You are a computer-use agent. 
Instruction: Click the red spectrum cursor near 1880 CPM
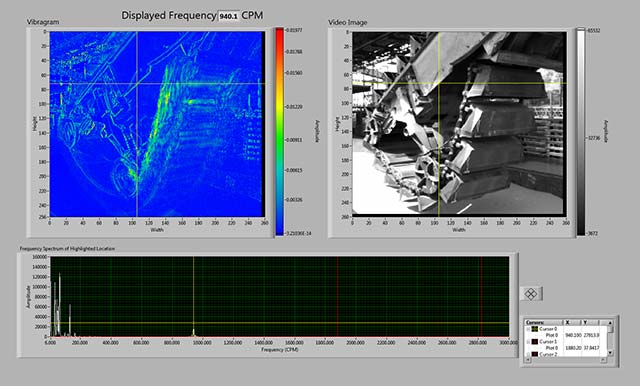click(338, 297)
